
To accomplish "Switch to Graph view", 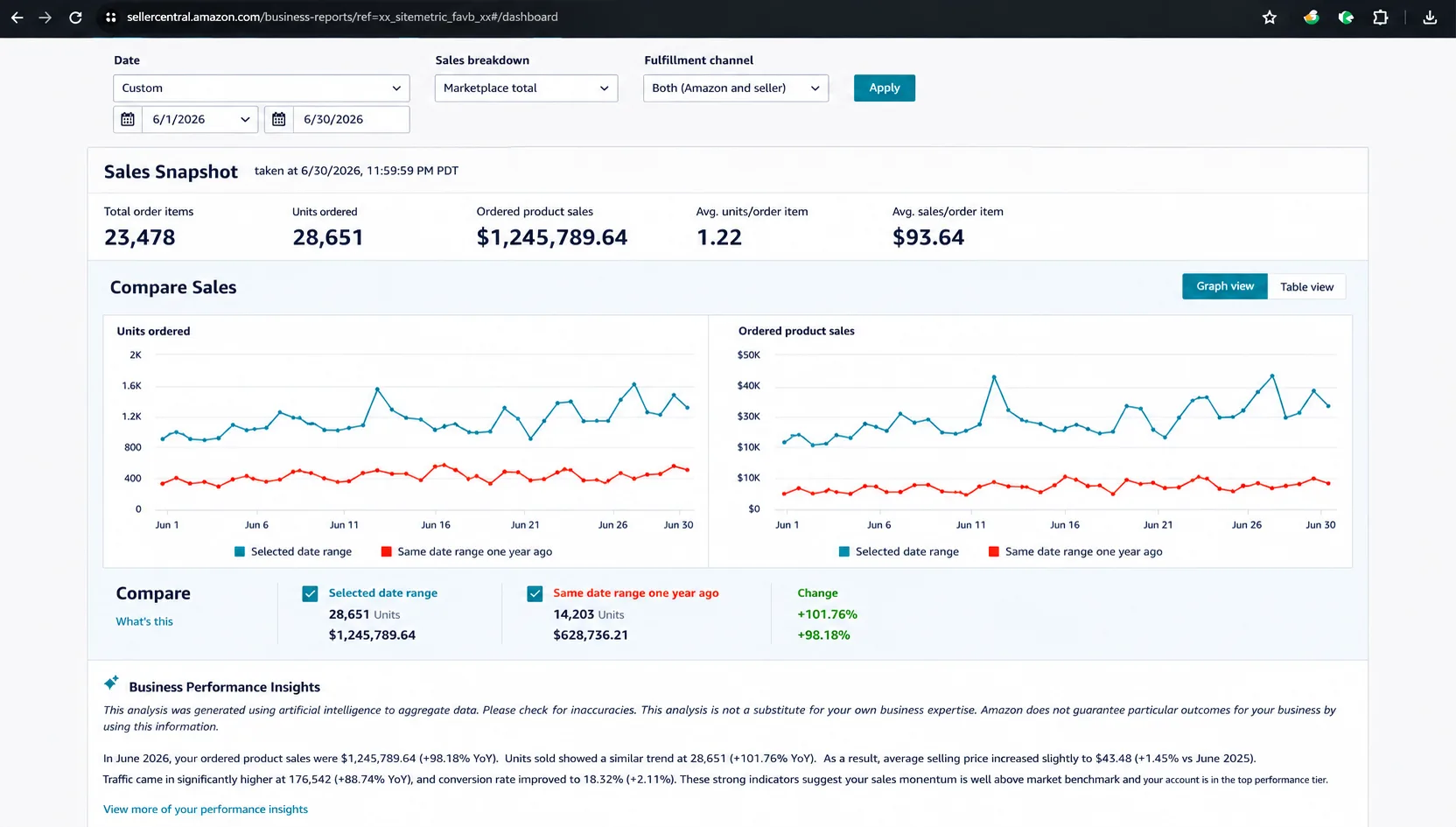I will click(1225, 286).
